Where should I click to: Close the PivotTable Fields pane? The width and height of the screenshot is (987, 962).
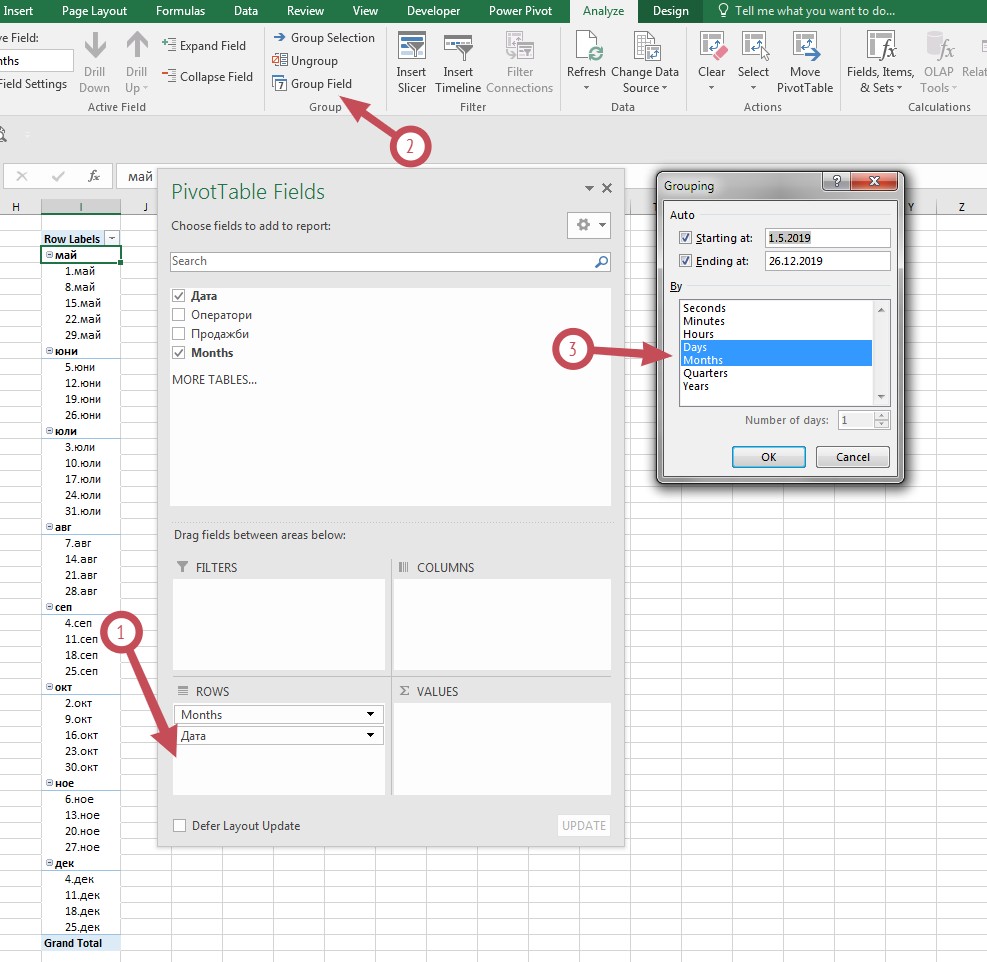click(607, 188)
